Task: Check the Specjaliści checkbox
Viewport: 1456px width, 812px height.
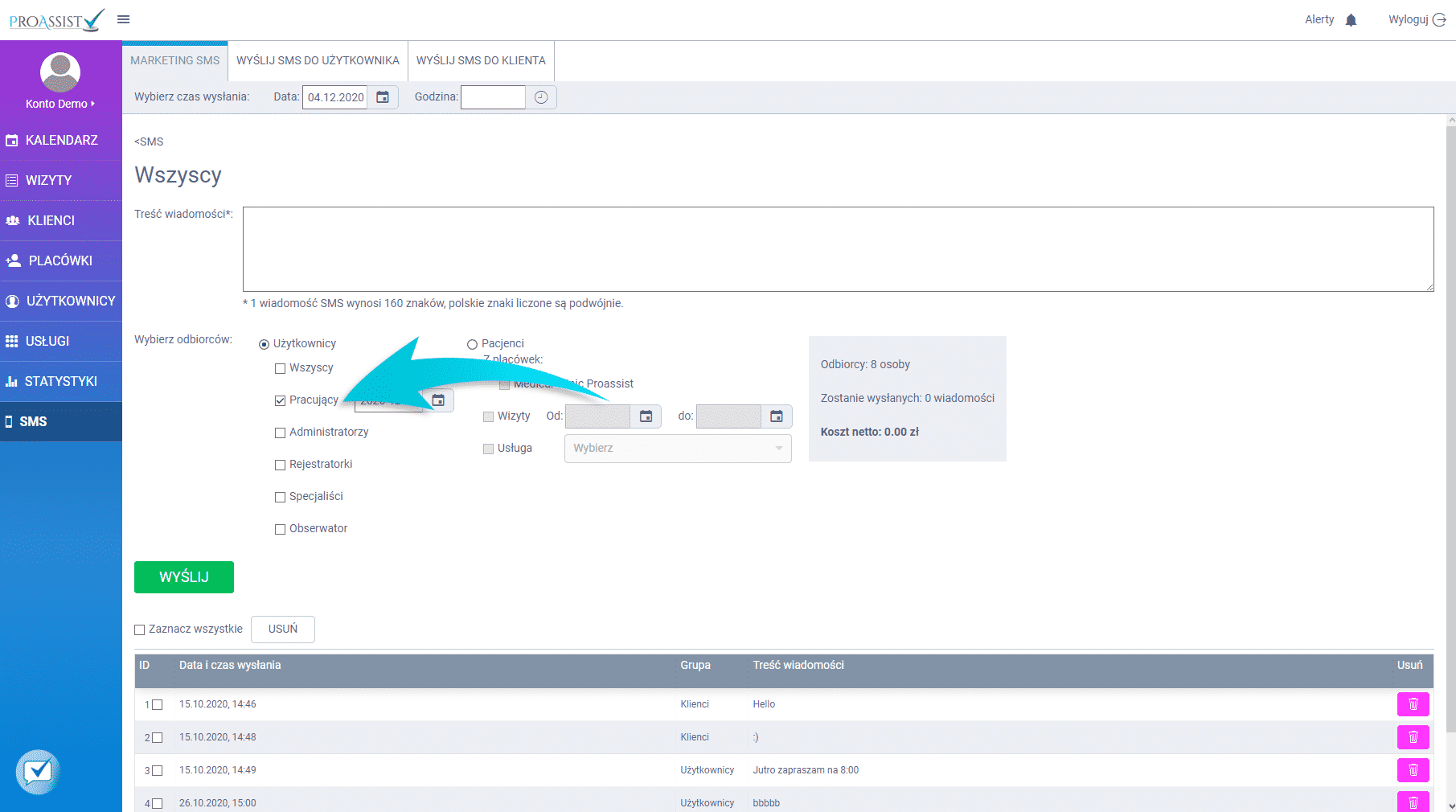Action: [x=280, y=497]
